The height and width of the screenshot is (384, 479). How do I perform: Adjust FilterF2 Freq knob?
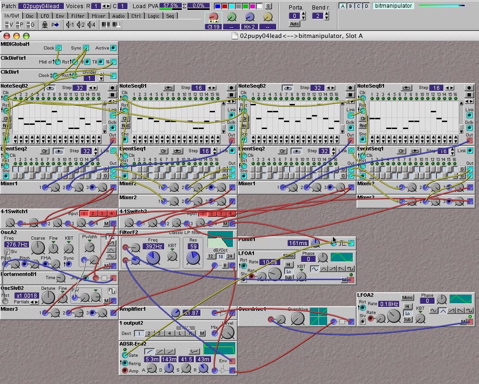[x=153, y=258]
